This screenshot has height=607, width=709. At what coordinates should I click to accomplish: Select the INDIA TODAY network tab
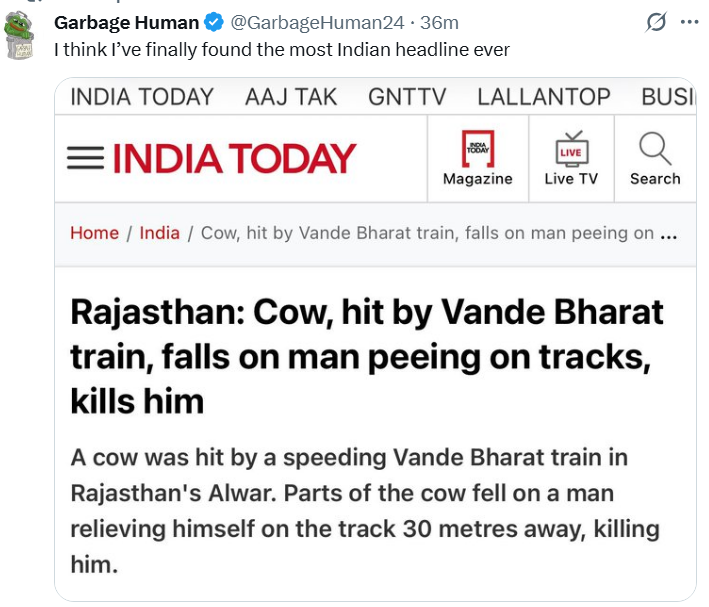(142, 97)
